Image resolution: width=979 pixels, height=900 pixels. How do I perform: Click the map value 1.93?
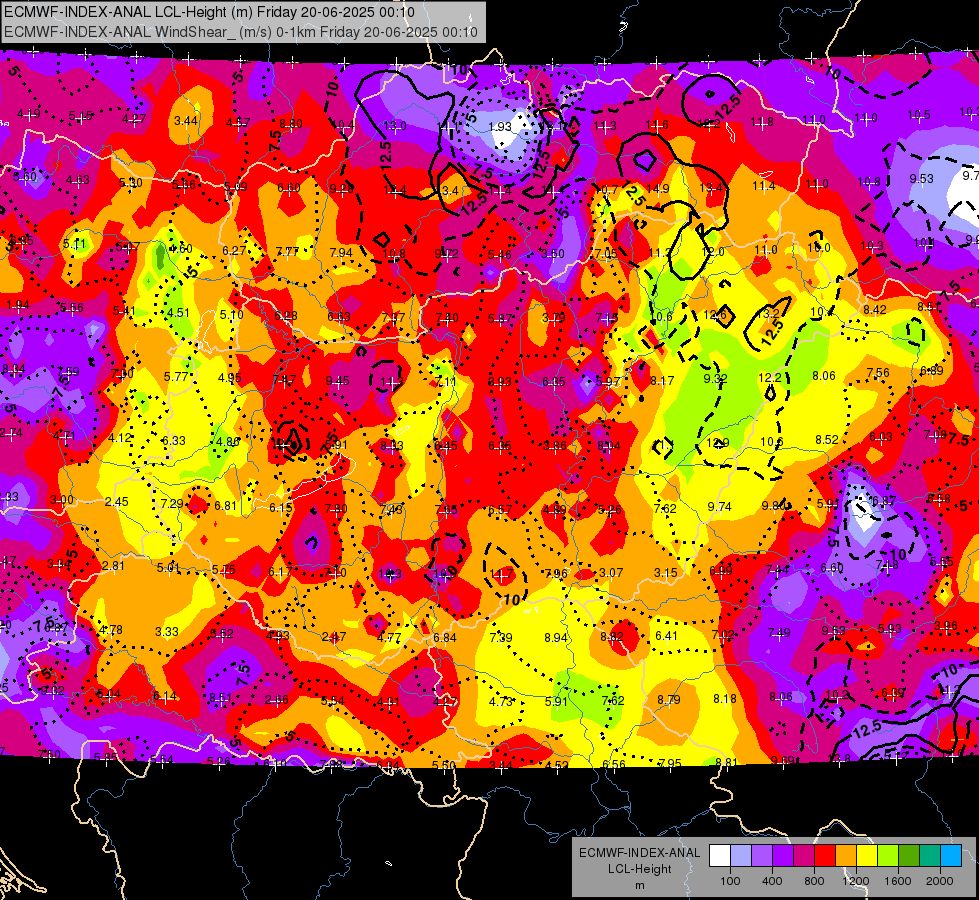pos(499,127)
